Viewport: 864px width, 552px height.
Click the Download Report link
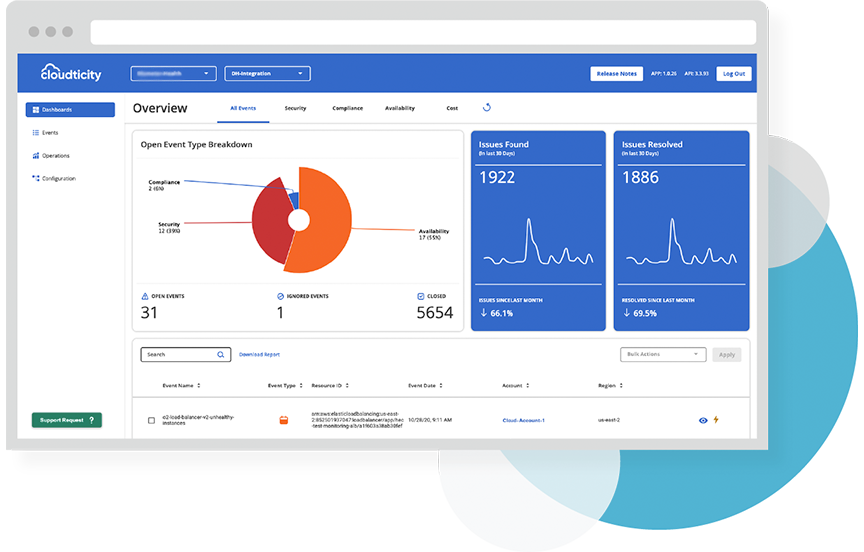pyautogui.click(x=260, y=355)
